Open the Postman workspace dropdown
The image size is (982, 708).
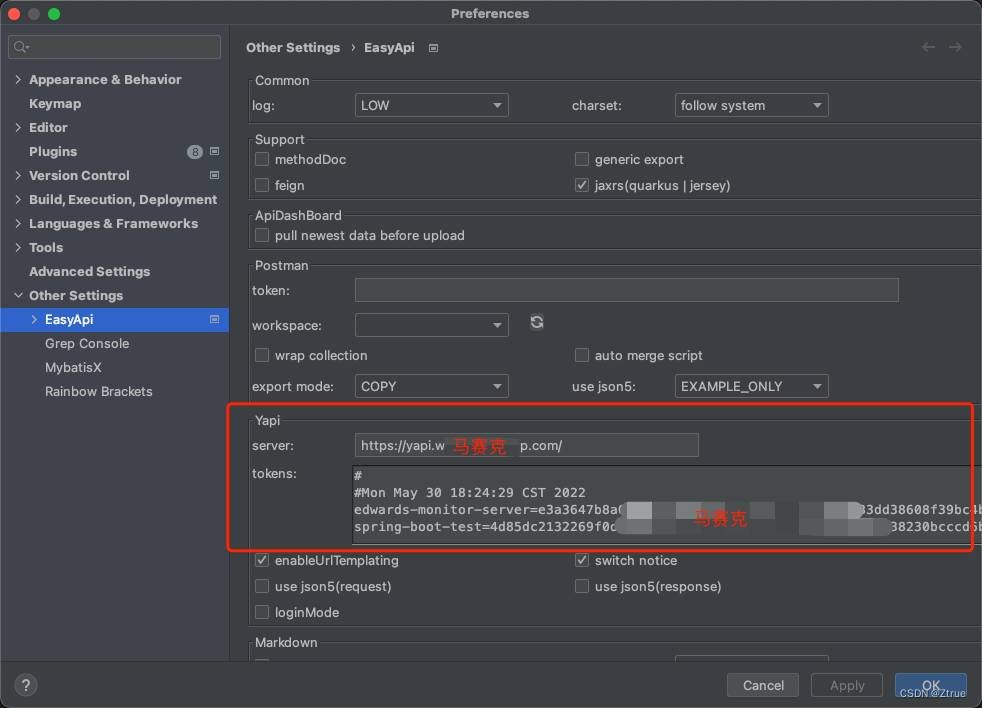[x=432, y=325]
